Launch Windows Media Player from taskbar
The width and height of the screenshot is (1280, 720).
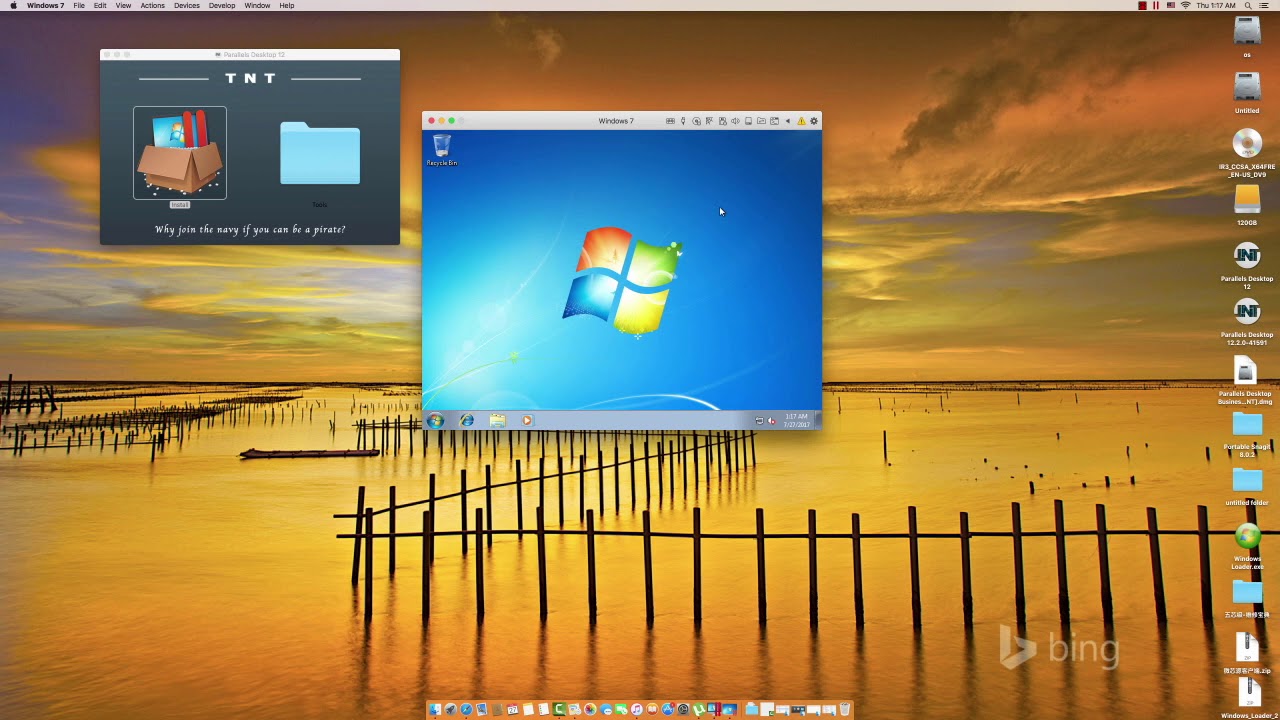click(527, 421)
